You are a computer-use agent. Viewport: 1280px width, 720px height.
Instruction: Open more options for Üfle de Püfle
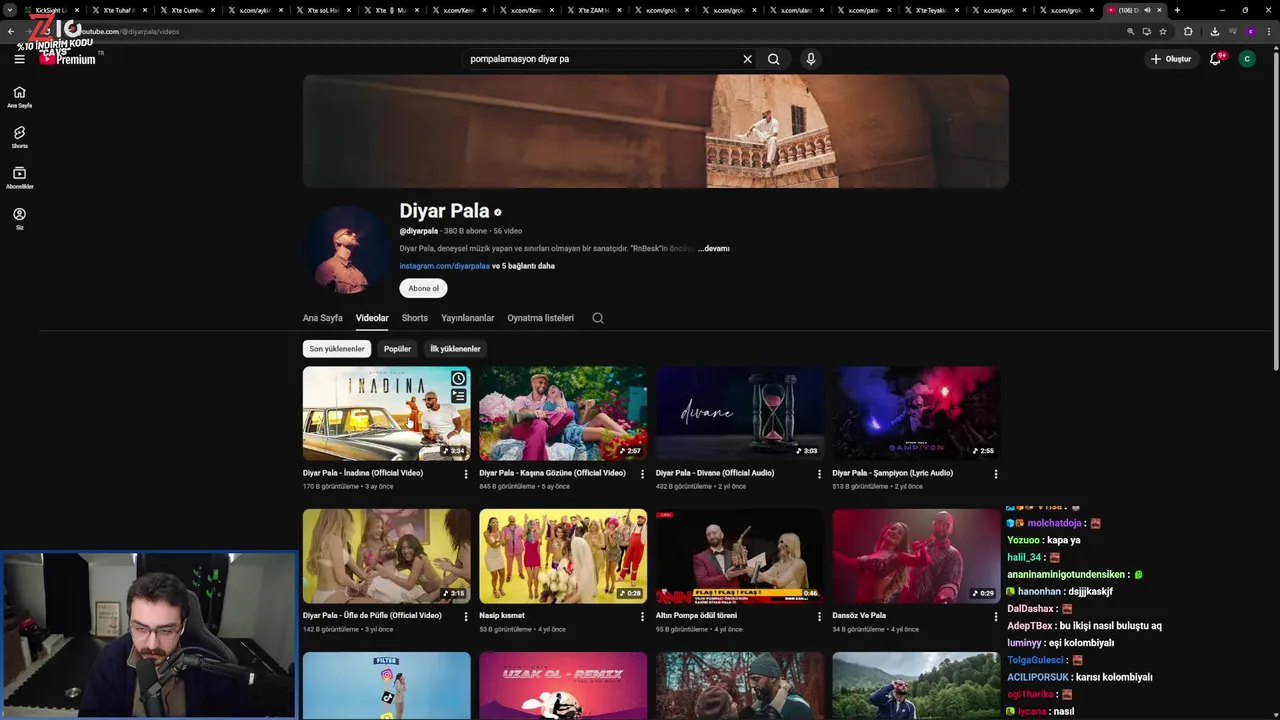(x=466, y=617)
